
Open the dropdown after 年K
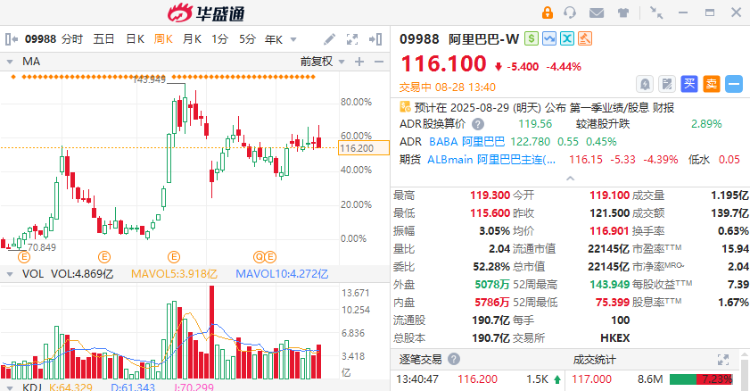tap(293, 39)
